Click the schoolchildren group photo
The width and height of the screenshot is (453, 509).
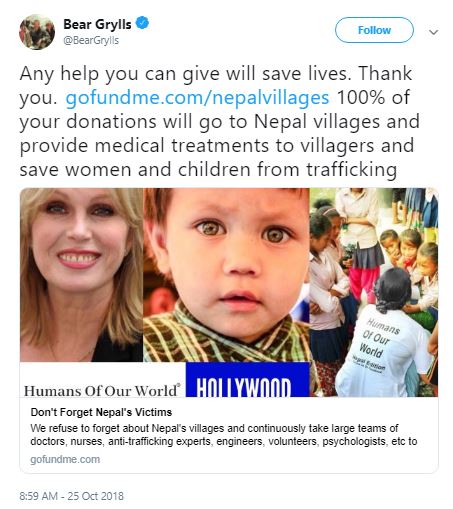(374, 292)
